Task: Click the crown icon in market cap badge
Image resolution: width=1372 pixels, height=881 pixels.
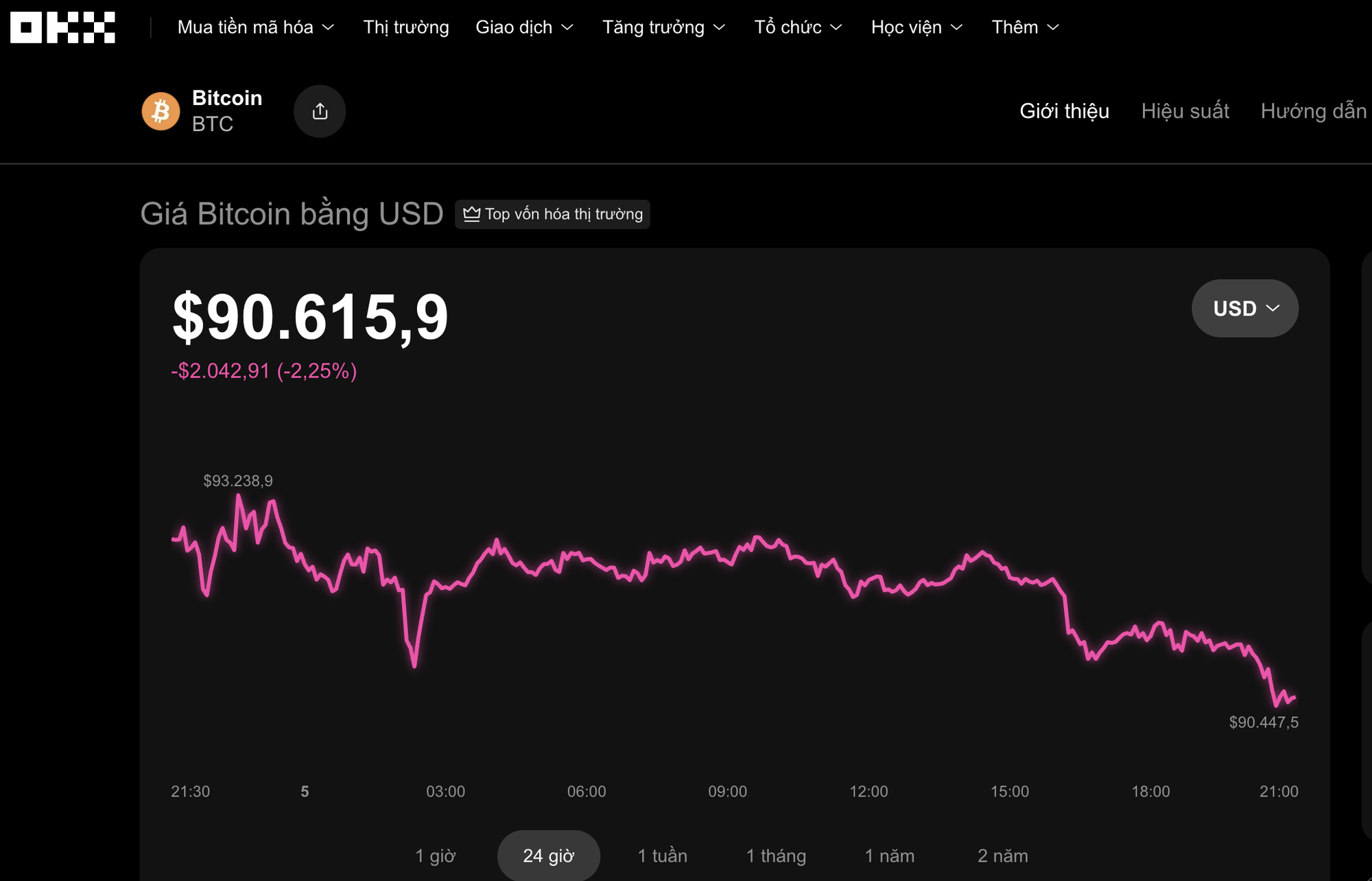Action: click(x=472, y=214)
